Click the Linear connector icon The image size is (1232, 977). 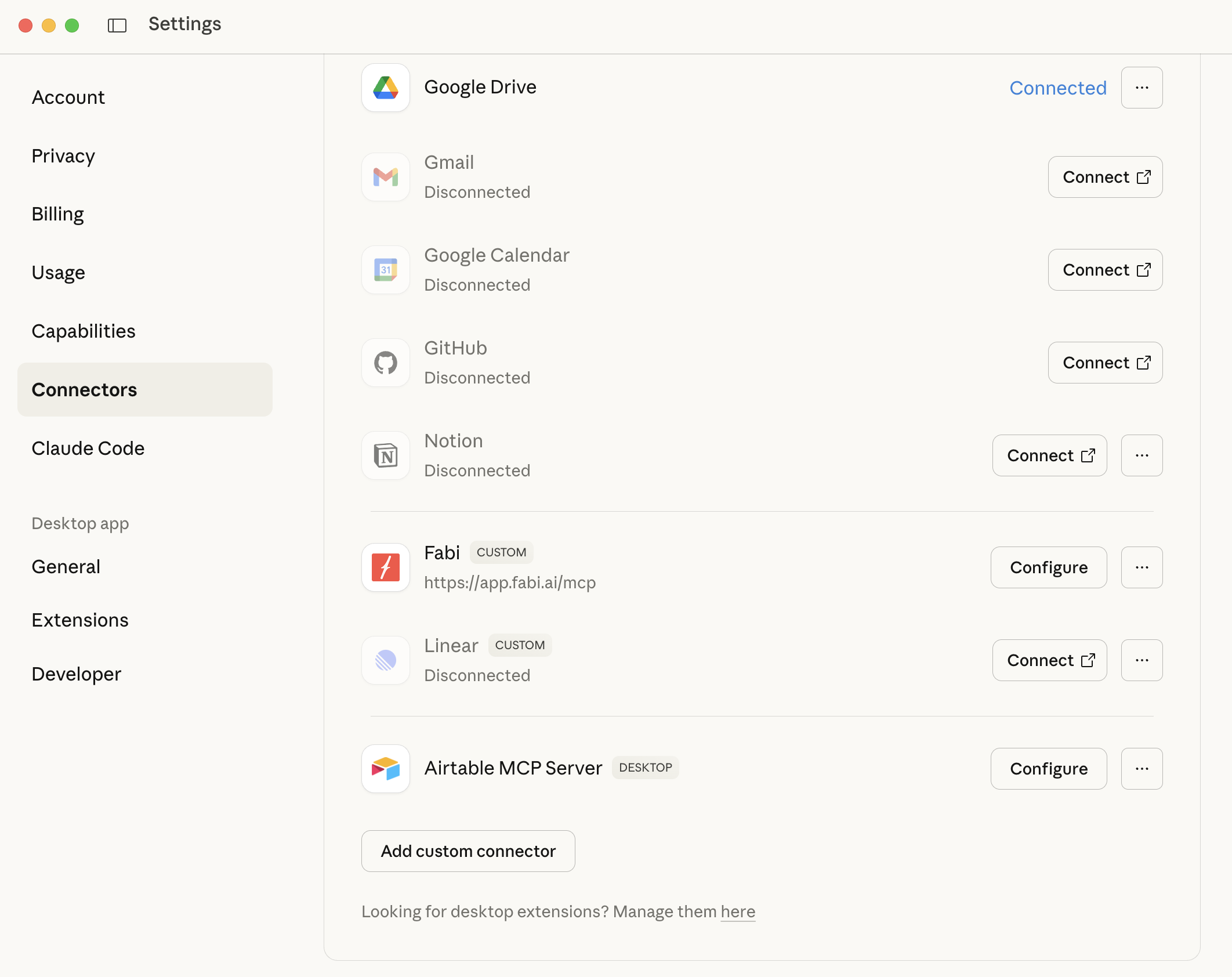[386, 660]
